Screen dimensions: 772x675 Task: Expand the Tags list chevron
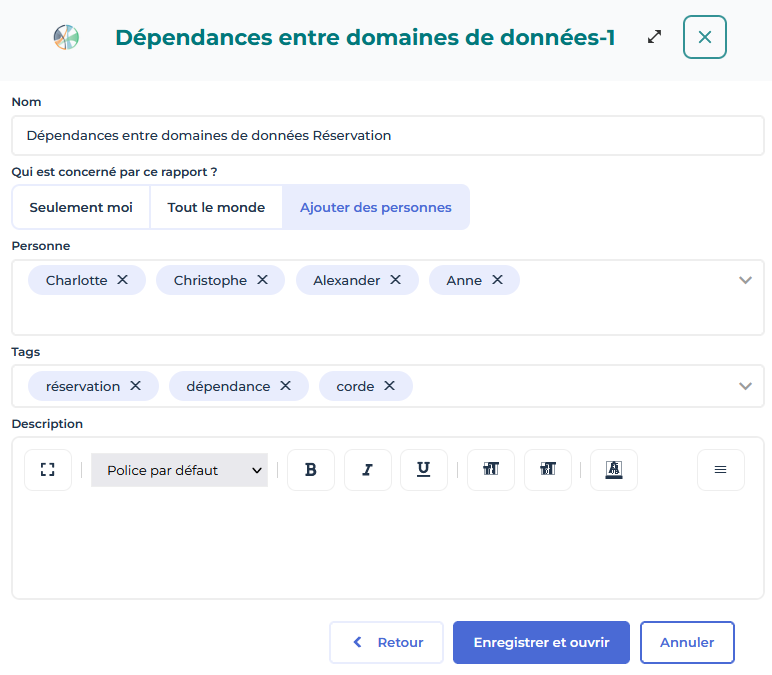[x=745, y=386]
